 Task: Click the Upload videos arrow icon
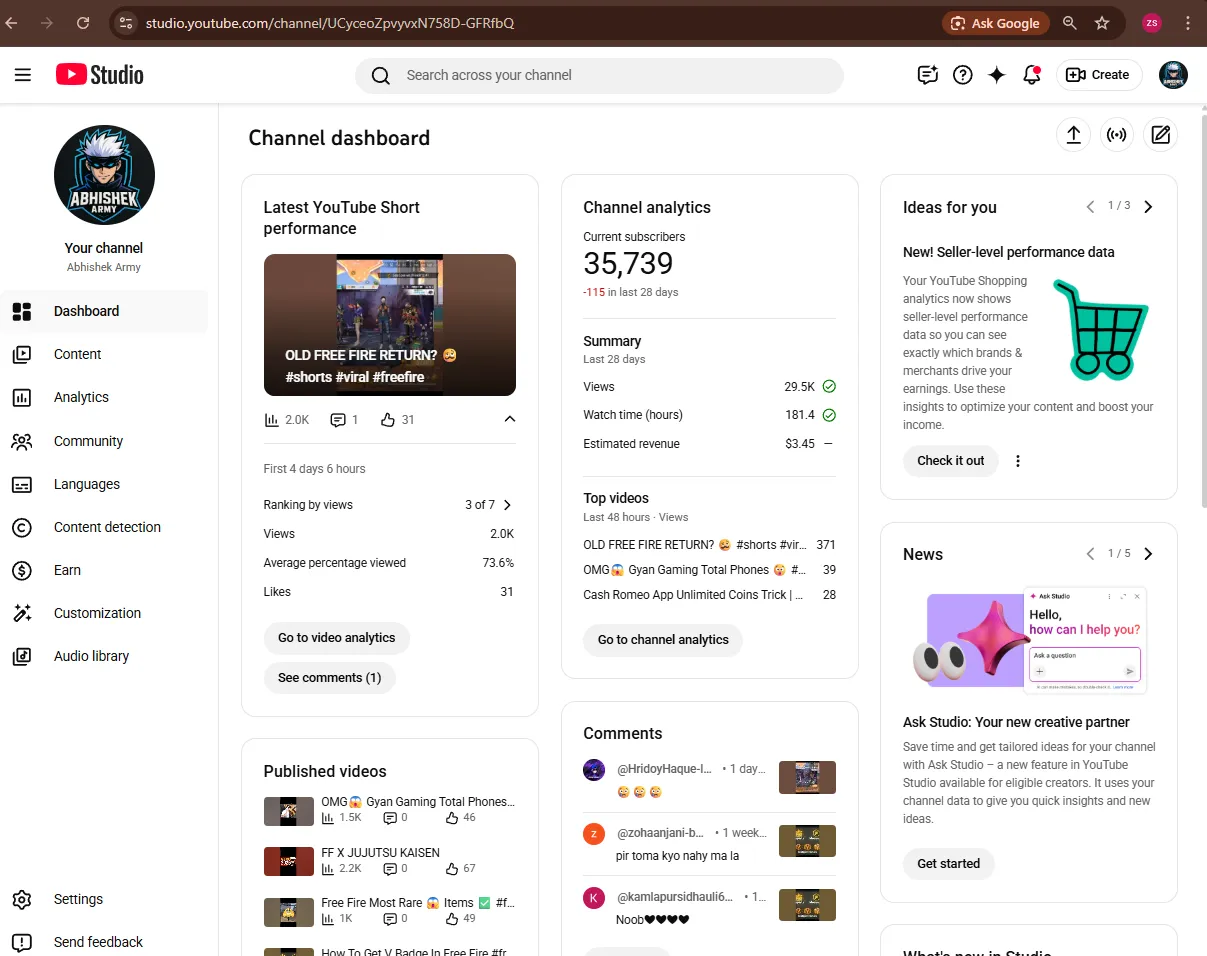[x=1073, y=135]
